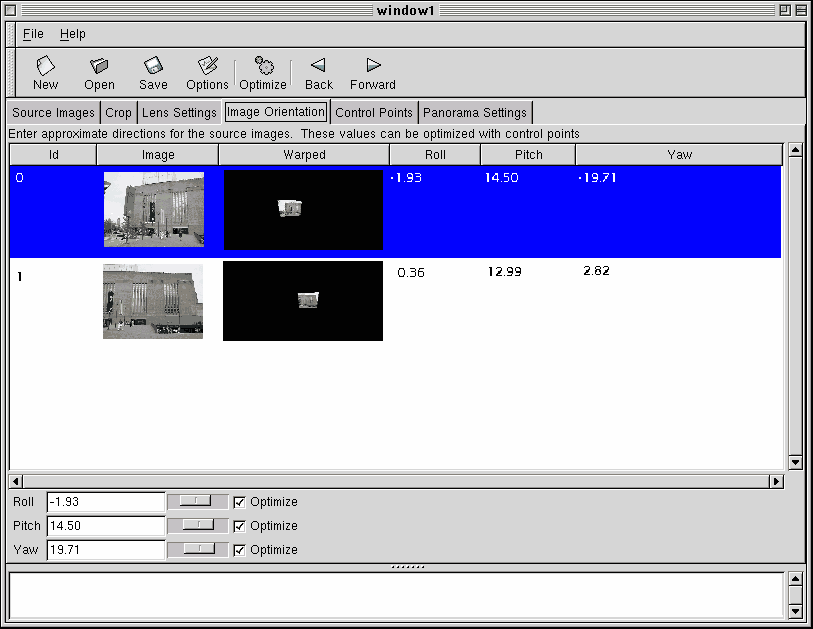The image size is (813, 629).
Task: Open the Panorama Settings tab
Action: click(x=475, y=112)
